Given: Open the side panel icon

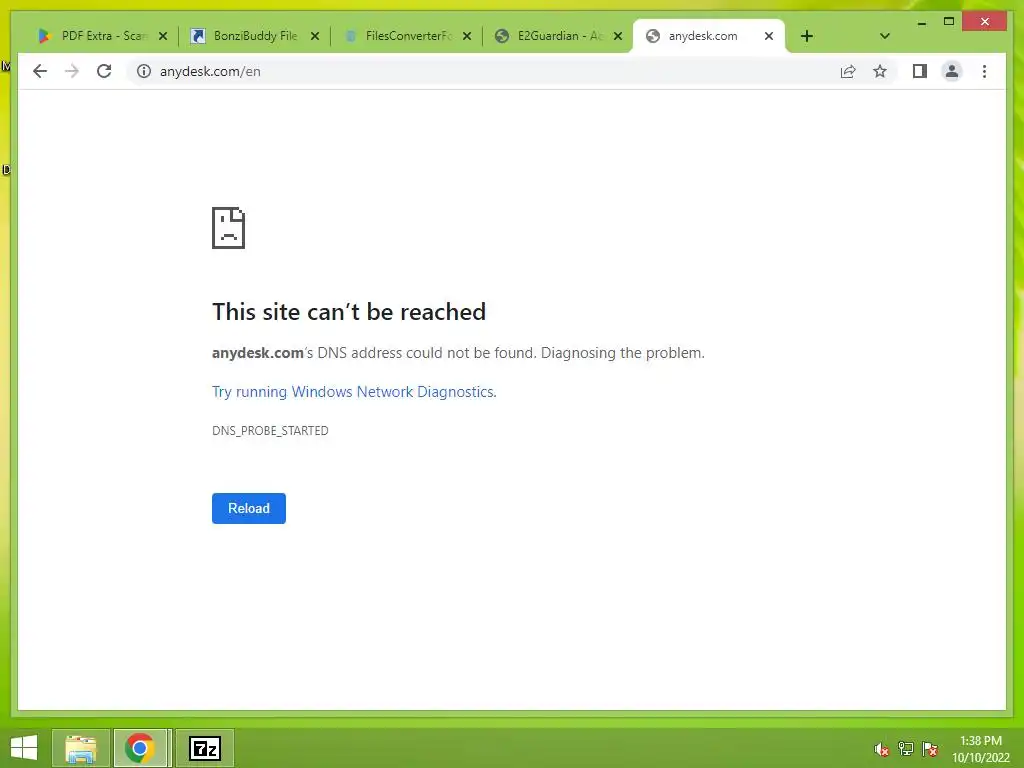Looking at the screenshot, I should click(x=920, y=71).
